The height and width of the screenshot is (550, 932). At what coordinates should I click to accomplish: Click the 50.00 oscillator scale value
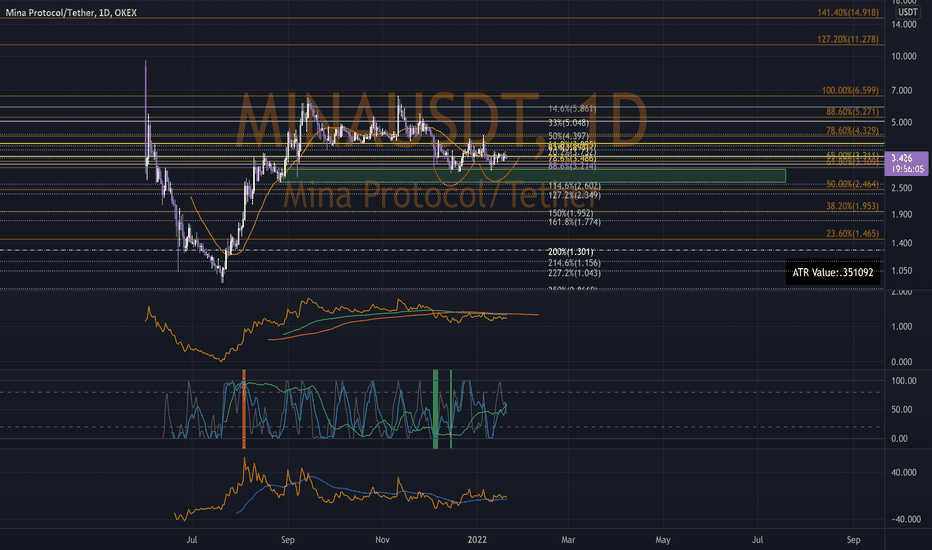pos(902,410)
